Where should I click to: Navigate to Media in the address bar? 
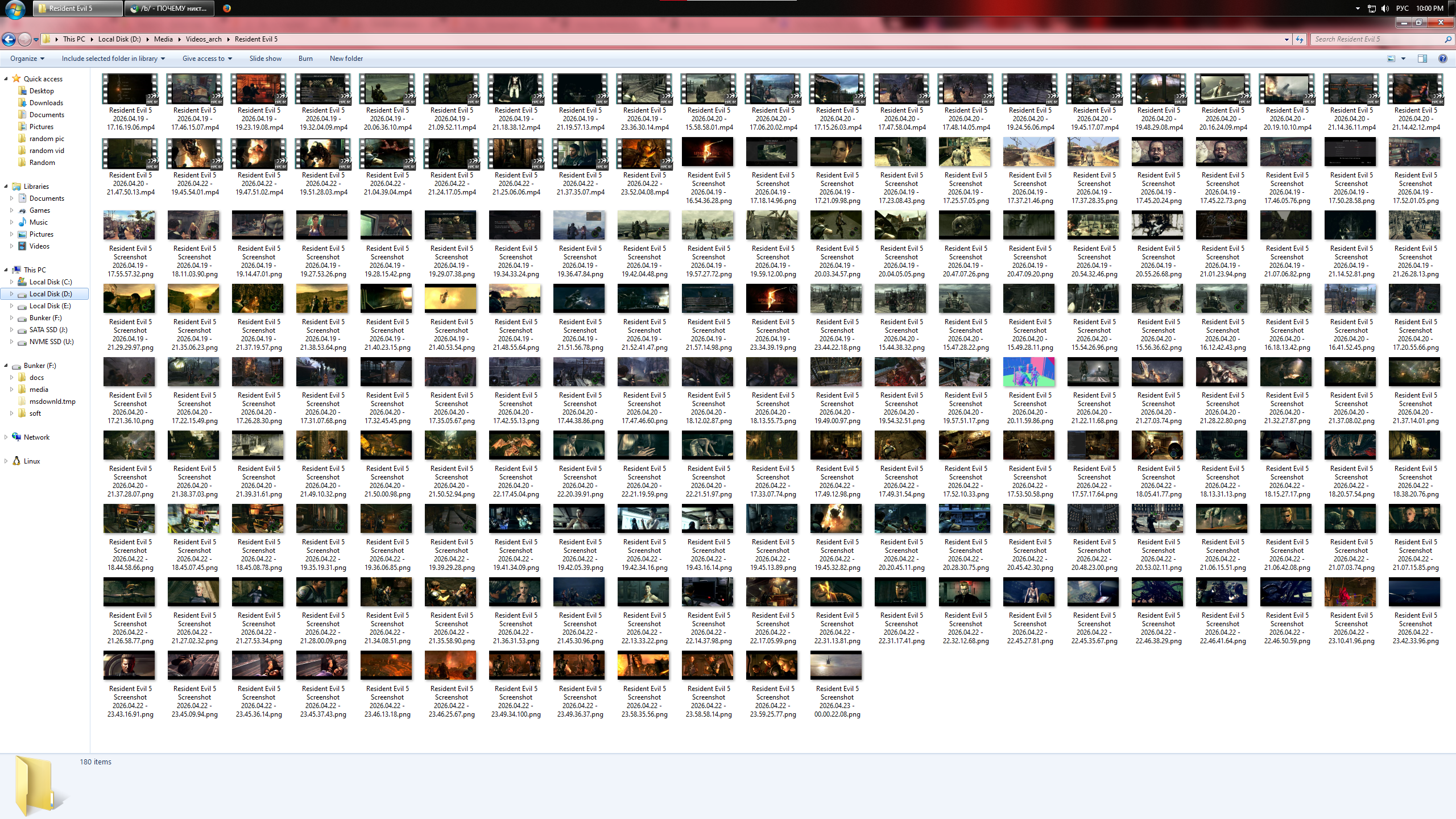[163, 39]
